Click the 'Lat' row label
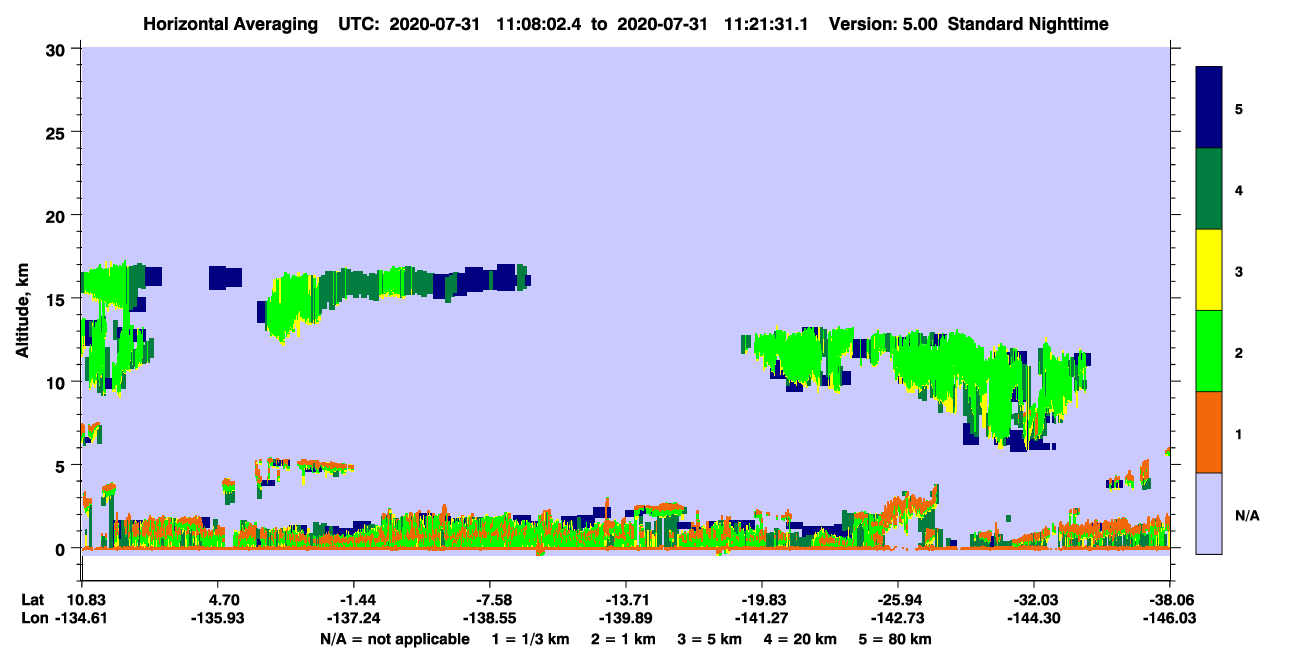 pos(33,600)
